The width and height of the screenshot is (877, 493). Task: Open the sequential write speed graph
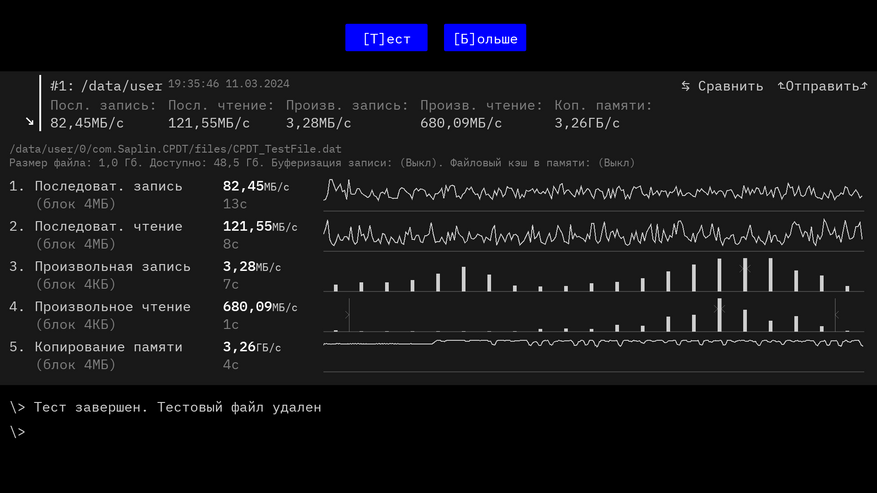593,194
